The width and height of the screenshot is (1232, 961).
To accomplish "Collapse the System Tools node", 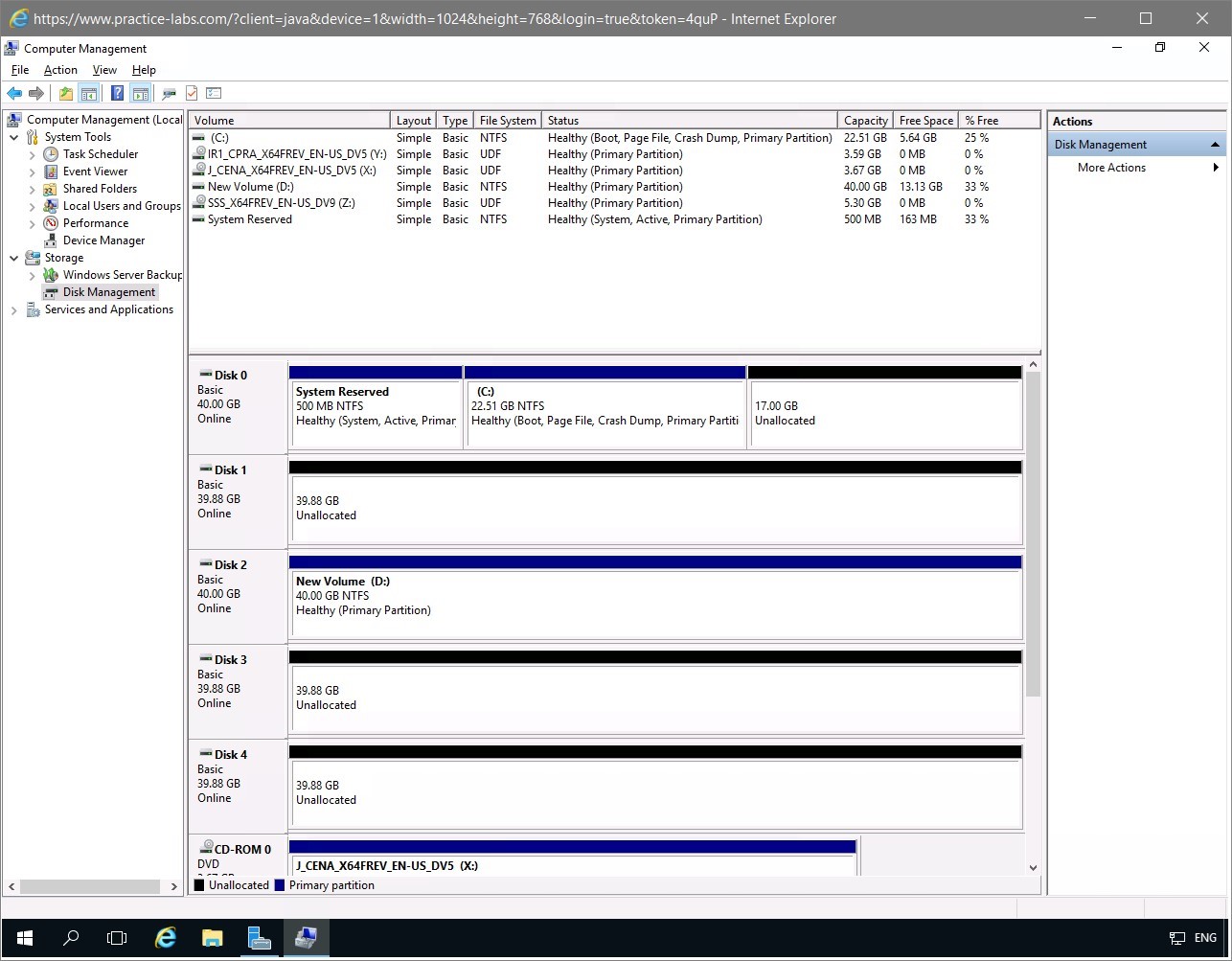I will [x=14, y=137].
